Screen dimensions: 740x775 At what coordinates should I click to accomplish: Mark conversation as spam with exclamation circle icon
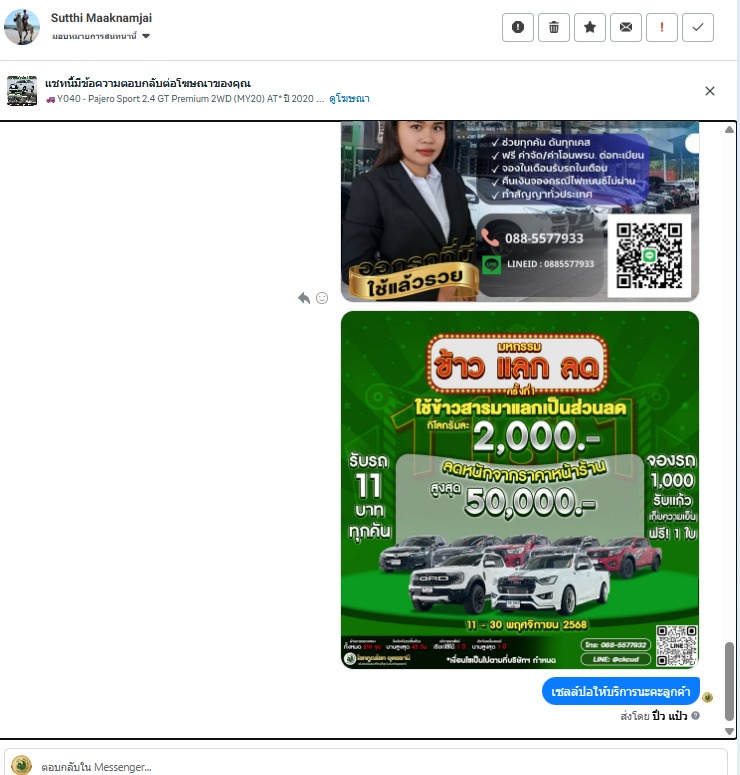[518, 27]
